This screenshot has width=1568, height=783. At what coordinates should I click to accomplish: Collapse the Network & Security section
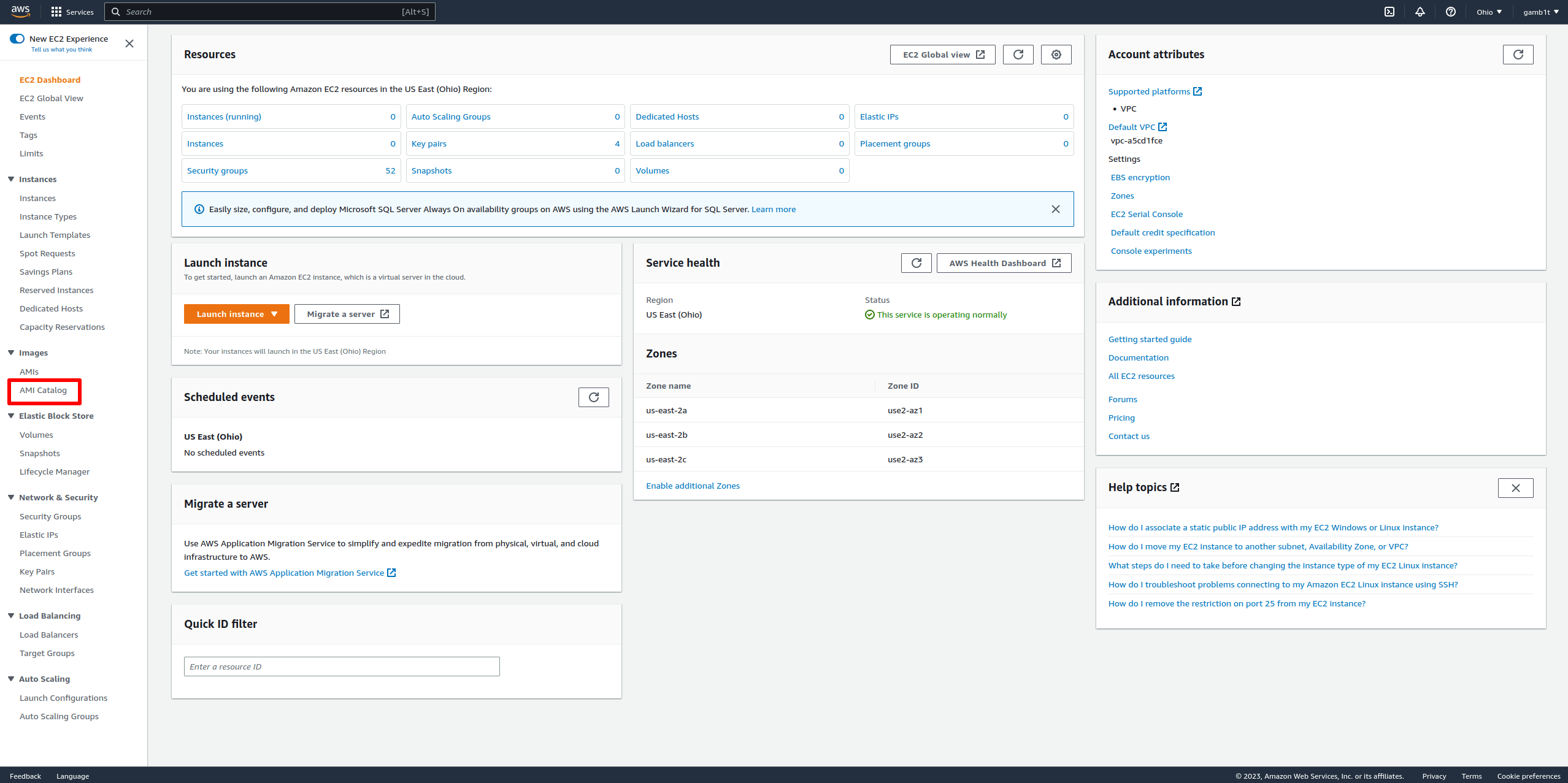[11, 497]
